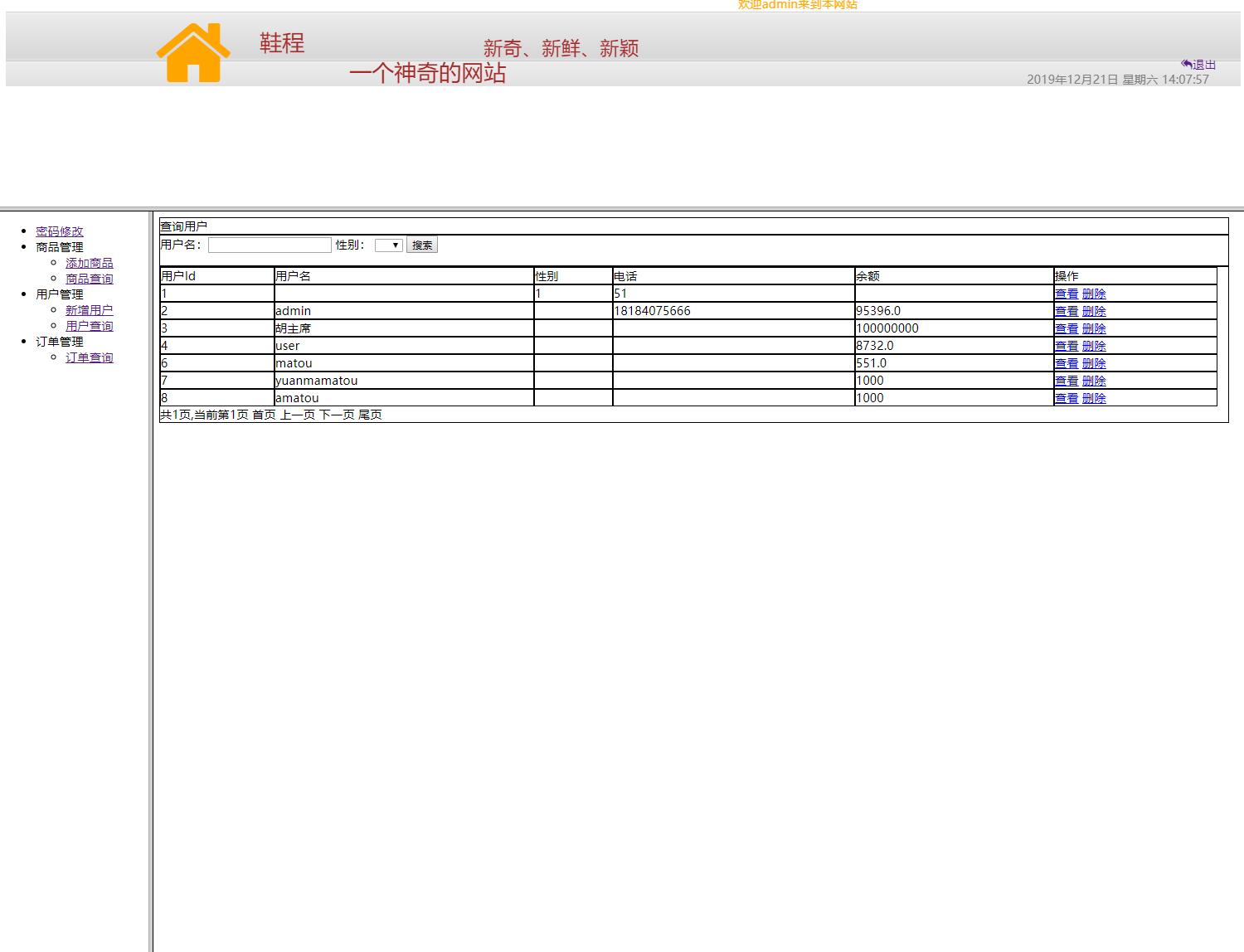Image resolution: width=1244 pixels, height=952 pixels.
Task: Open 用户查询 user query page
Action: point(90,325)
